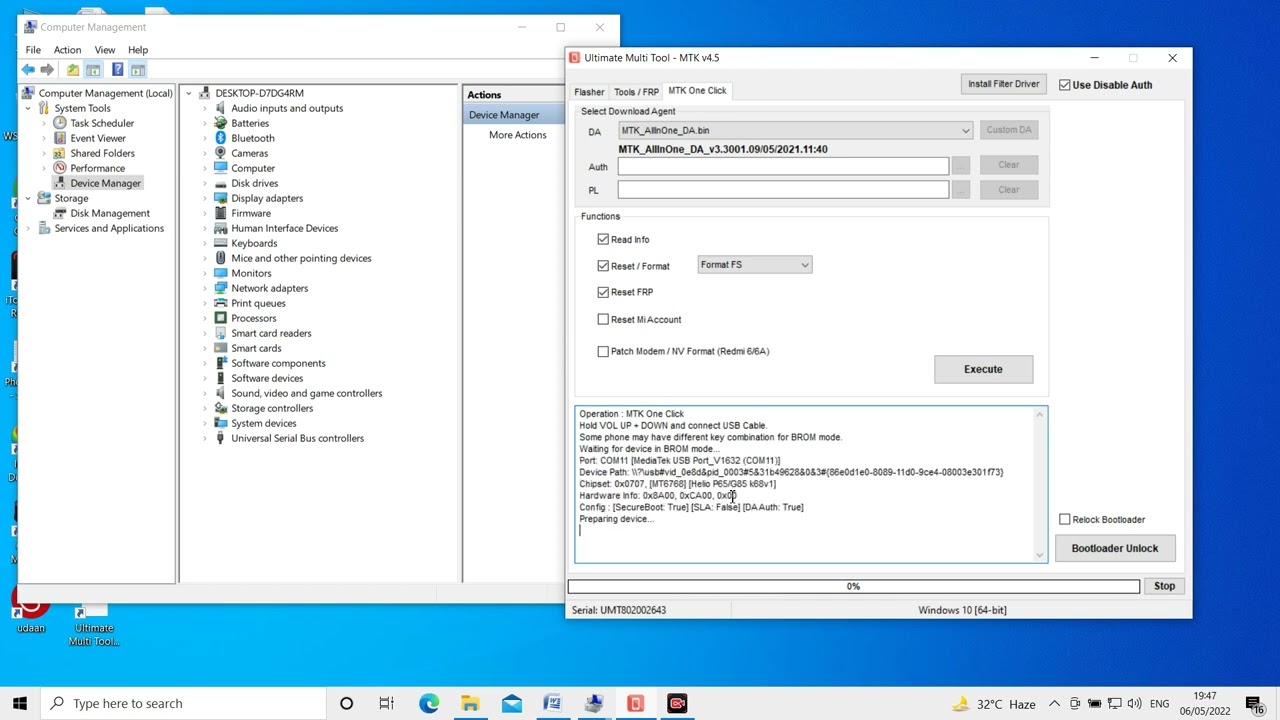
Task: Collapse the System Tools tree node
Action: (28, 108)
